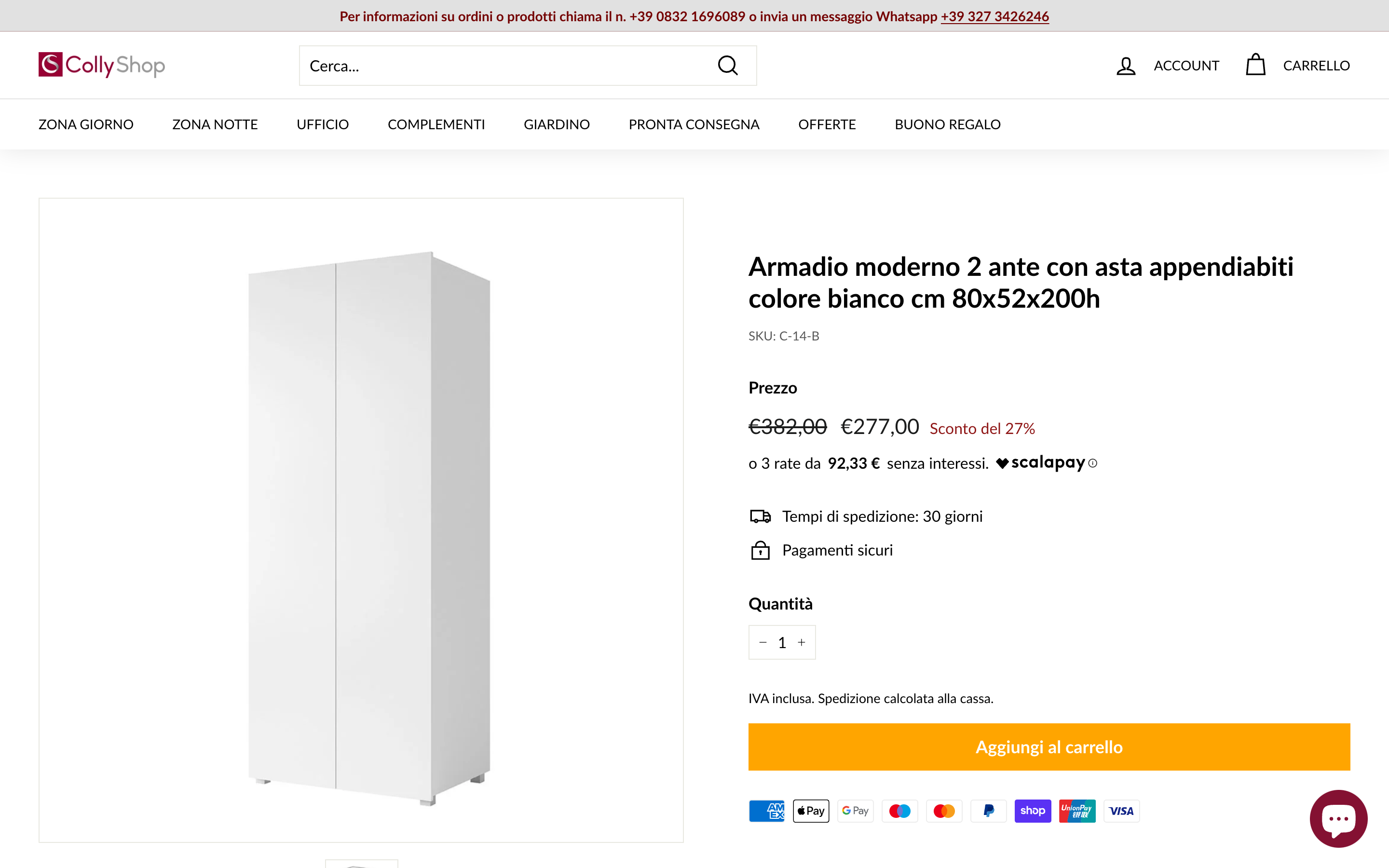The image size is (1389, 868).
Task: Open the shopping bag cart icon
Action: [1255, 65]
